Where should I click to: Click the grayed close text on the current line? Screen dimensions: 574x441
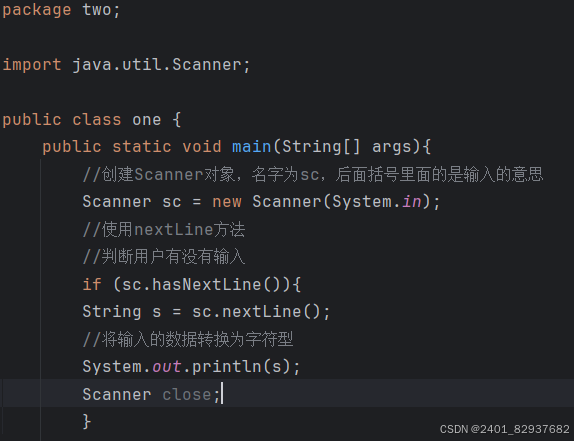point(187,395)
